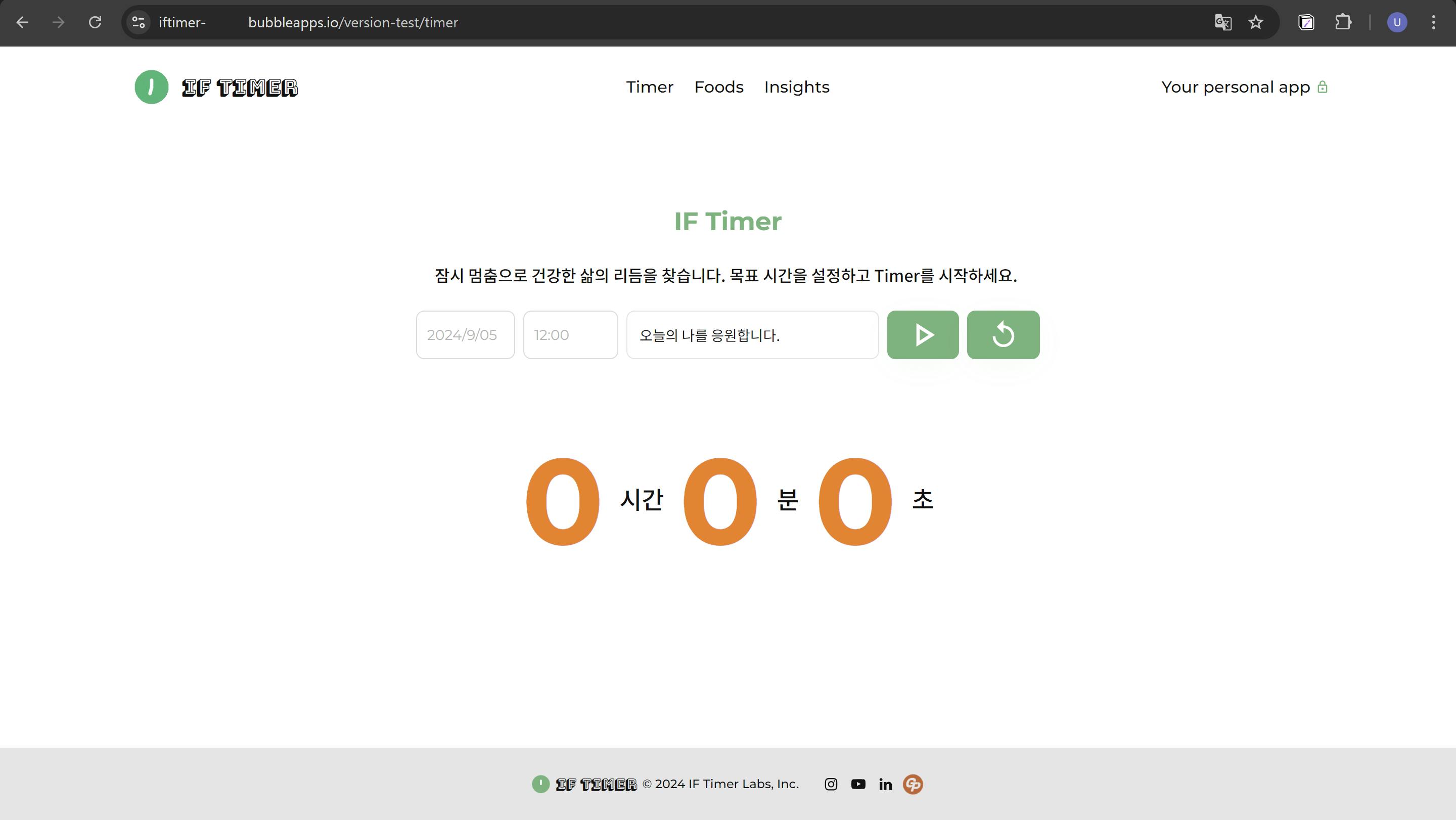Open the LinkedIn footer icon
The image size is (1456, 820).
[885, 784]
